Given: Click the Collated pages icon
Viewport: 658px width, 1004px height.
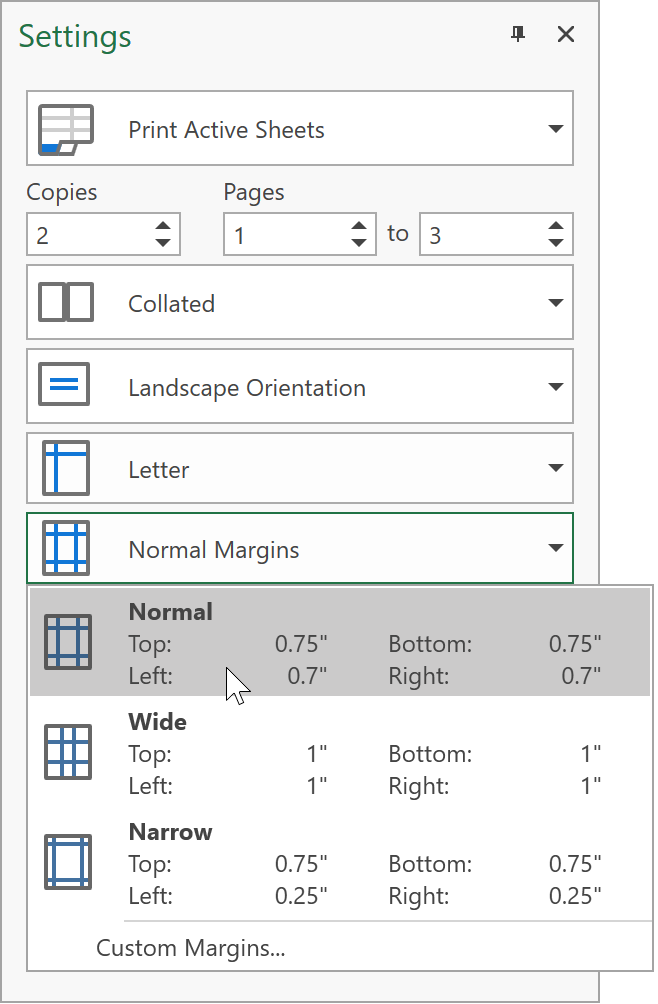Looking at the screenshot, I should click(65, 303).
